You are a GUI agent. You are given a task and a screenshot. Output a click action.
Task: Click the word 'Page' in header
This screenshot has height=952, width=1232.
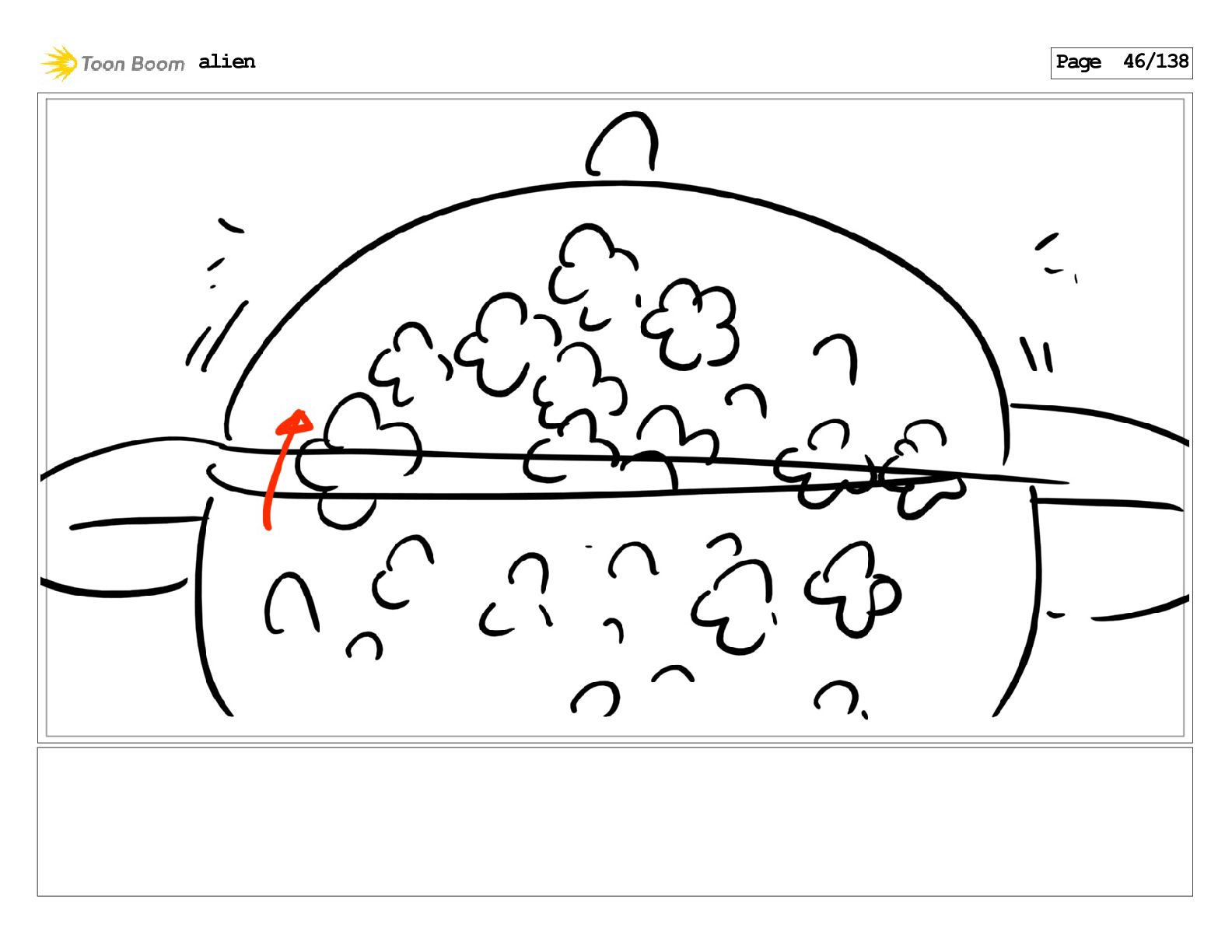(x=1078, y=62)
